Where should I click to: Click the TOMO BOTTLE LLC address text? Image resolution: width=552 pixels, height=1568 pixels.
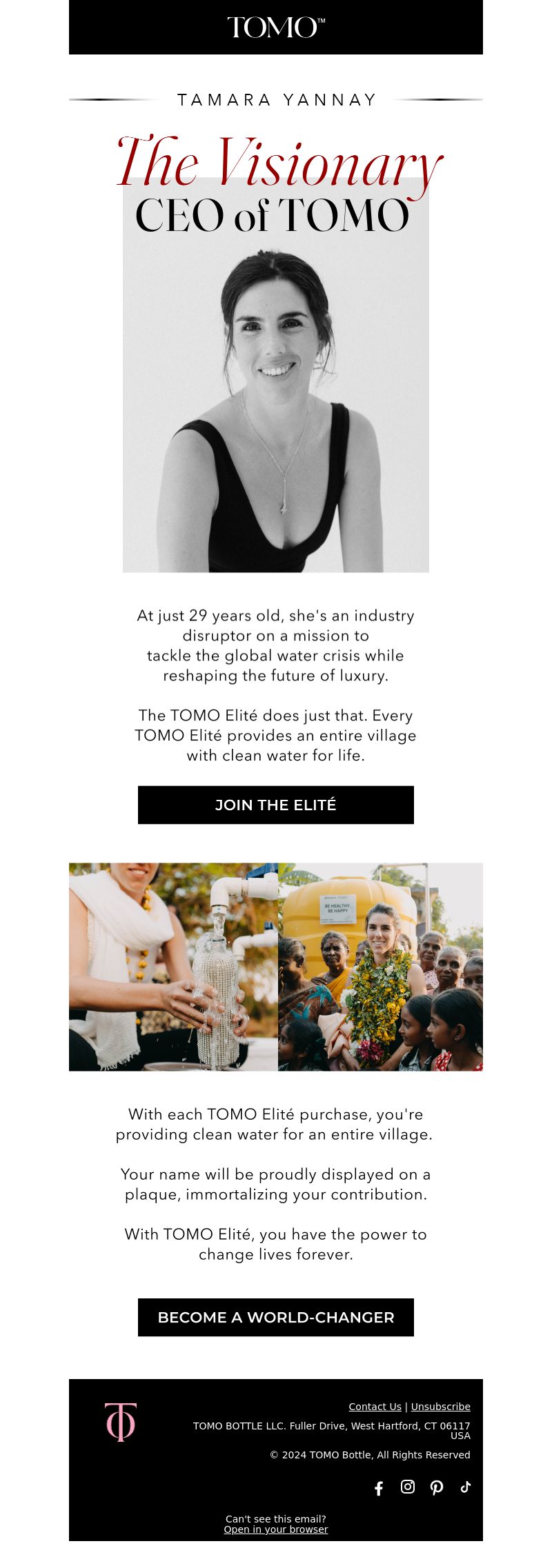(332, 1431)
